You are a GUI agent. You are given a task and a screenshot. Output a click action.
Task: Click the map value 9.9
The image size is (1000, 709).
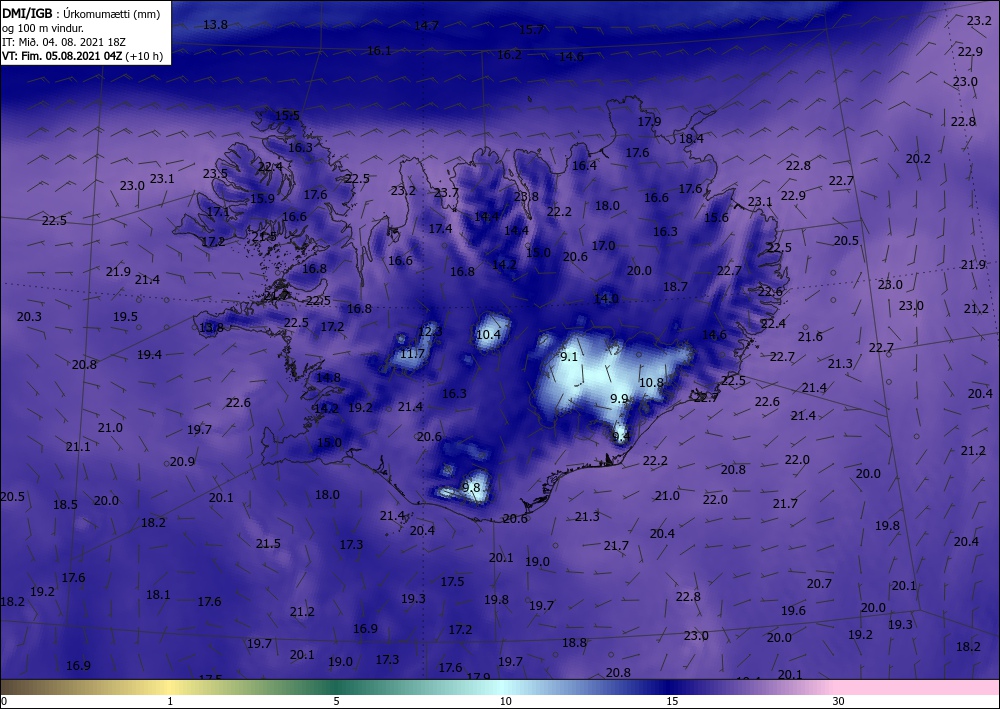click(x=619, y=398)
